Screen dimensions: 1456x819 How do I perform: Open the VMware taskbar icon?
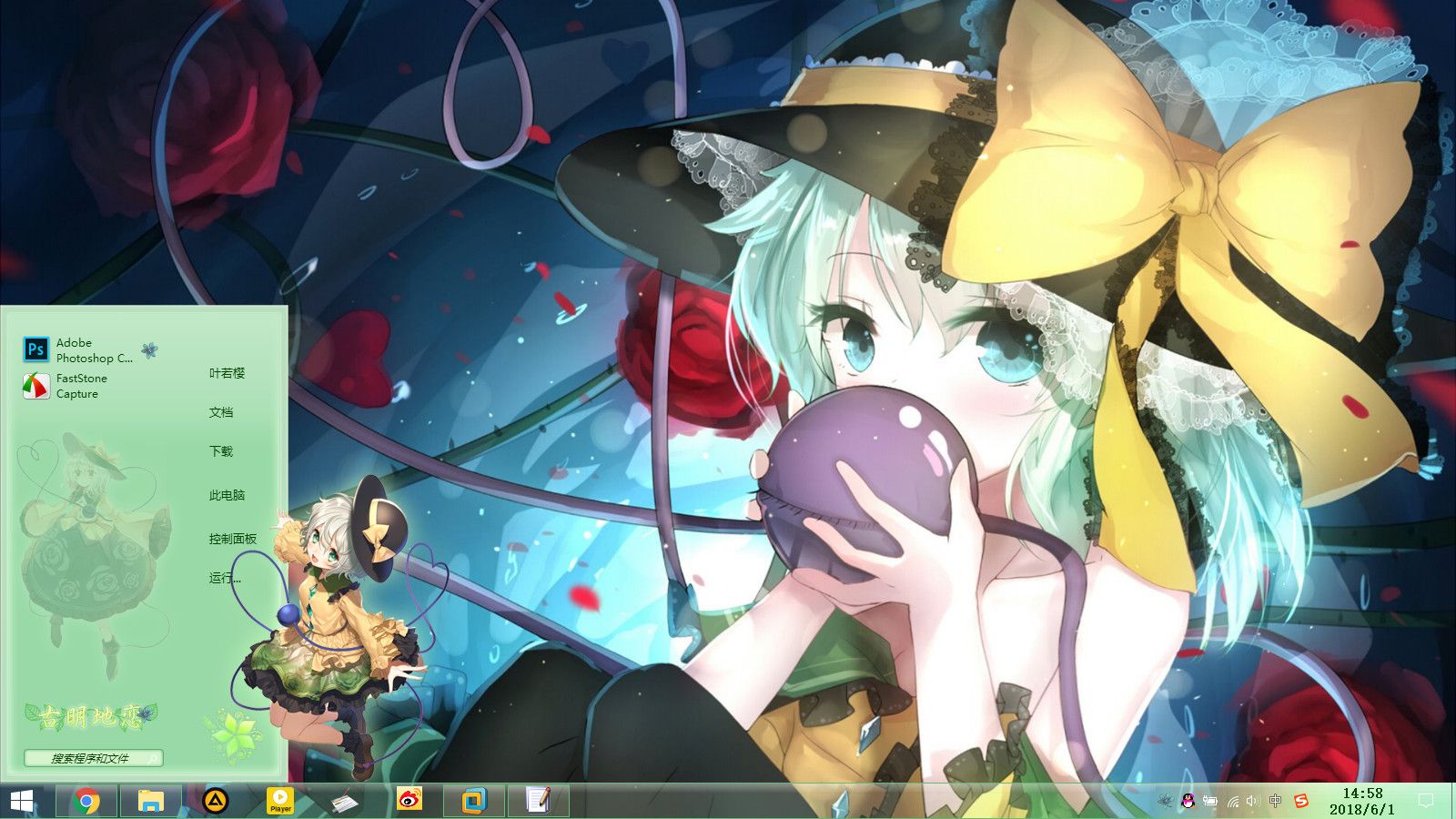click(x=474, y=801)
